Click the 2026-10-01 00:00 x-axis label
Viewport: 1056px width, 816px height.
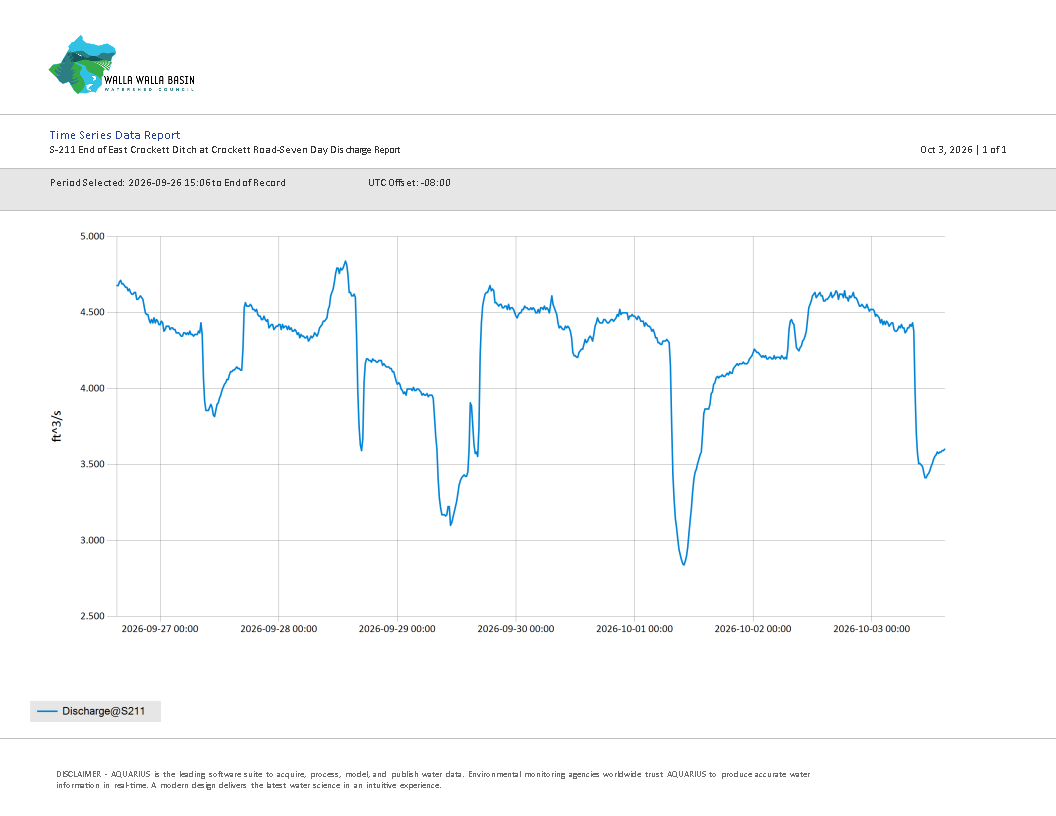pos(634,629)
